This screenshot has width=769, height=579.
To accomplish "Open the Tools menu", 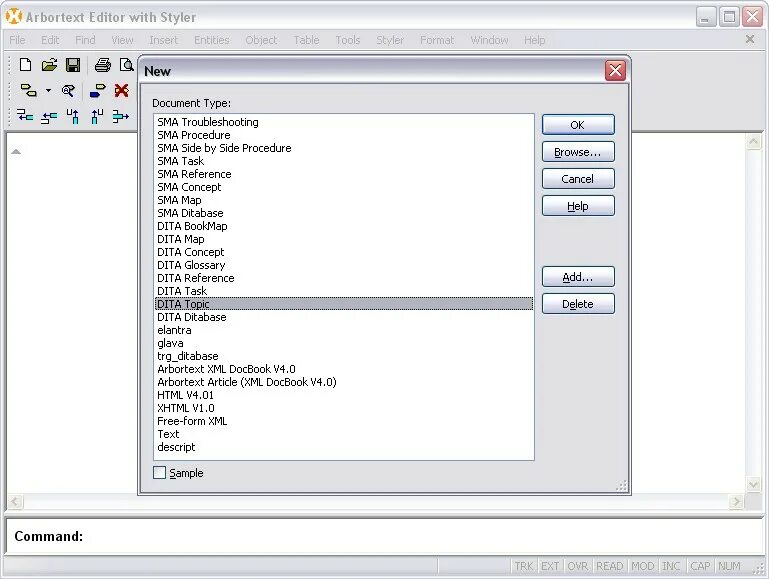I will (348, 40).
